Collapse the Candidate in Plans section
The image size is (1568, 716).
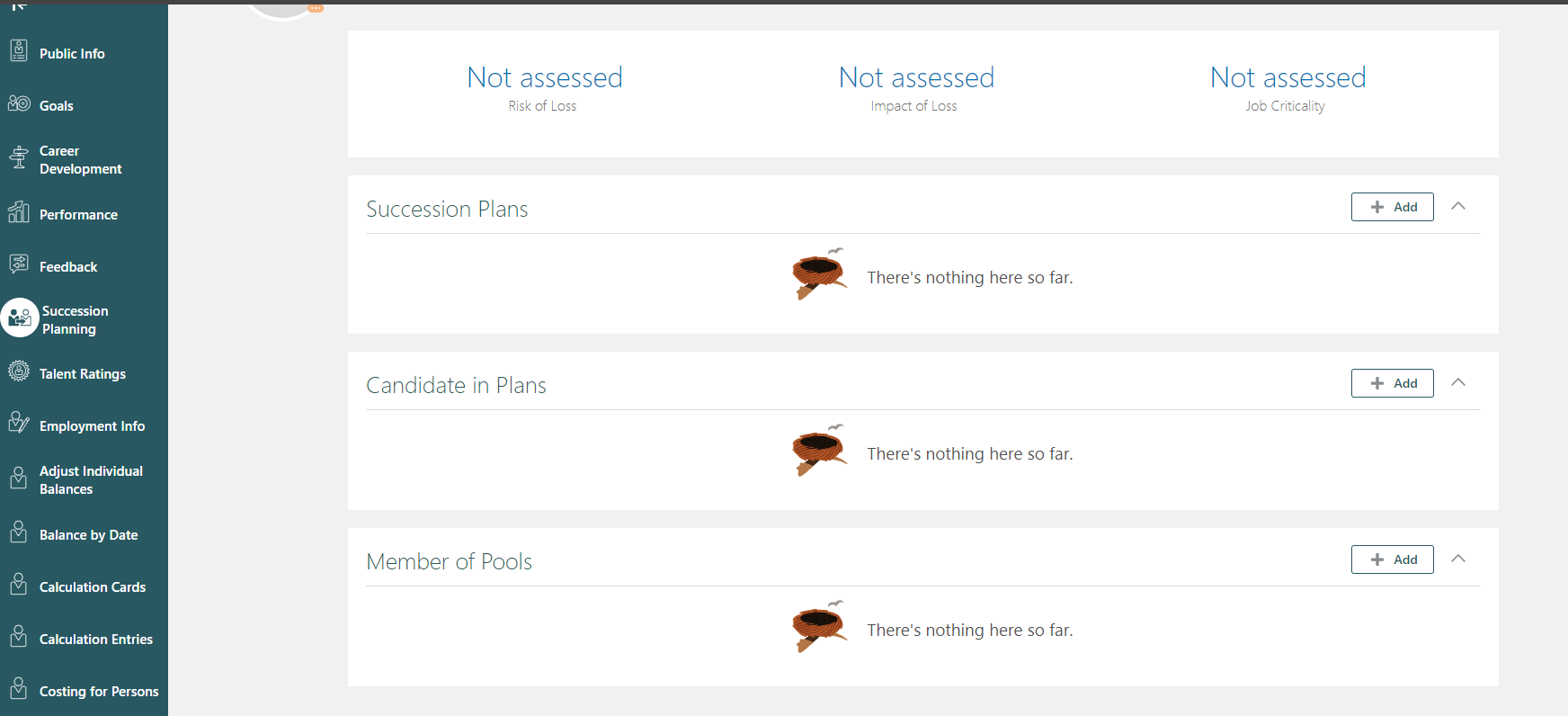(x=1457, y=382)
